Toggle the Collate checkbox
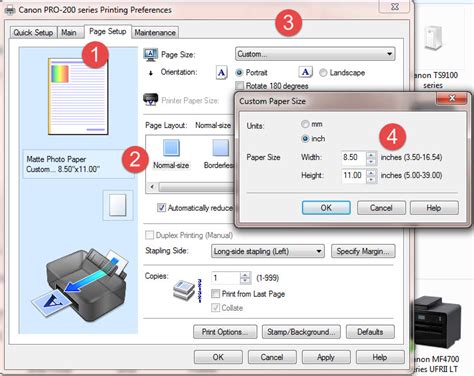 pos(216,308)
